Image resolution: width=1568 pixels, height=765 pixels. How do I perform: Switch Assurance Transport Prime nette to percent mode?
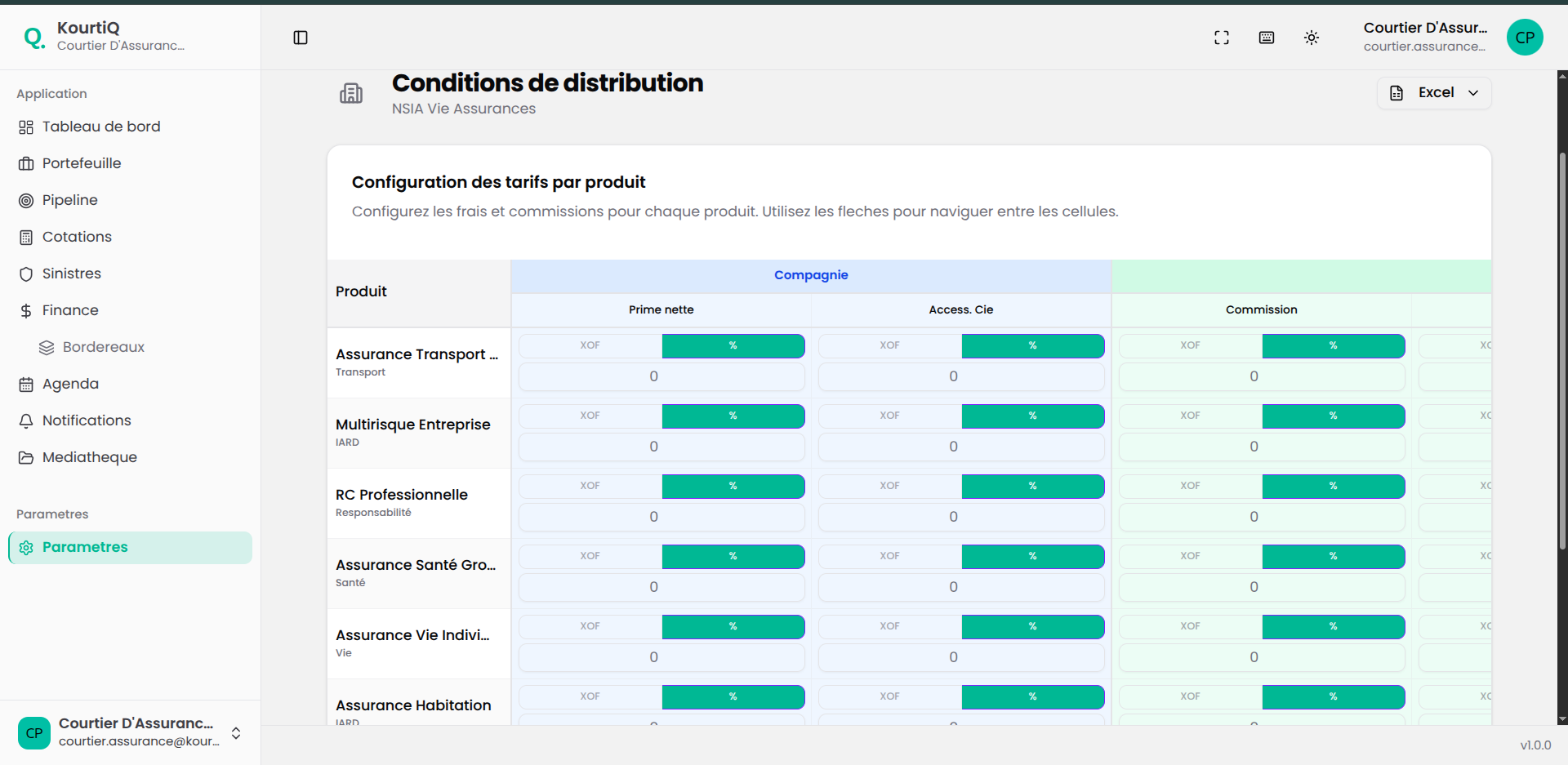pyautogui.click(x=733, y=345)
